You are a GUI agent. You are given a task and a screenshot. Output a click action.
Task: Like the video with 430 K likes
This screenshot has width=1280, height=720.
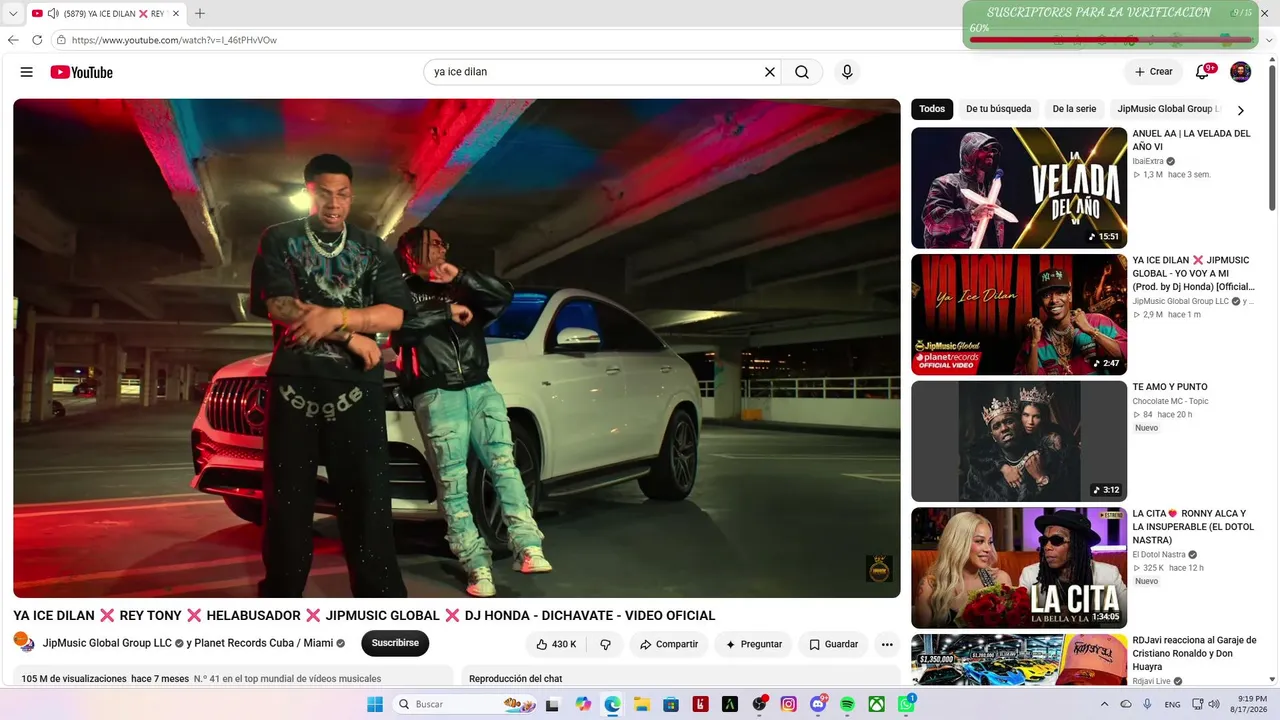(x=556, y=644)
